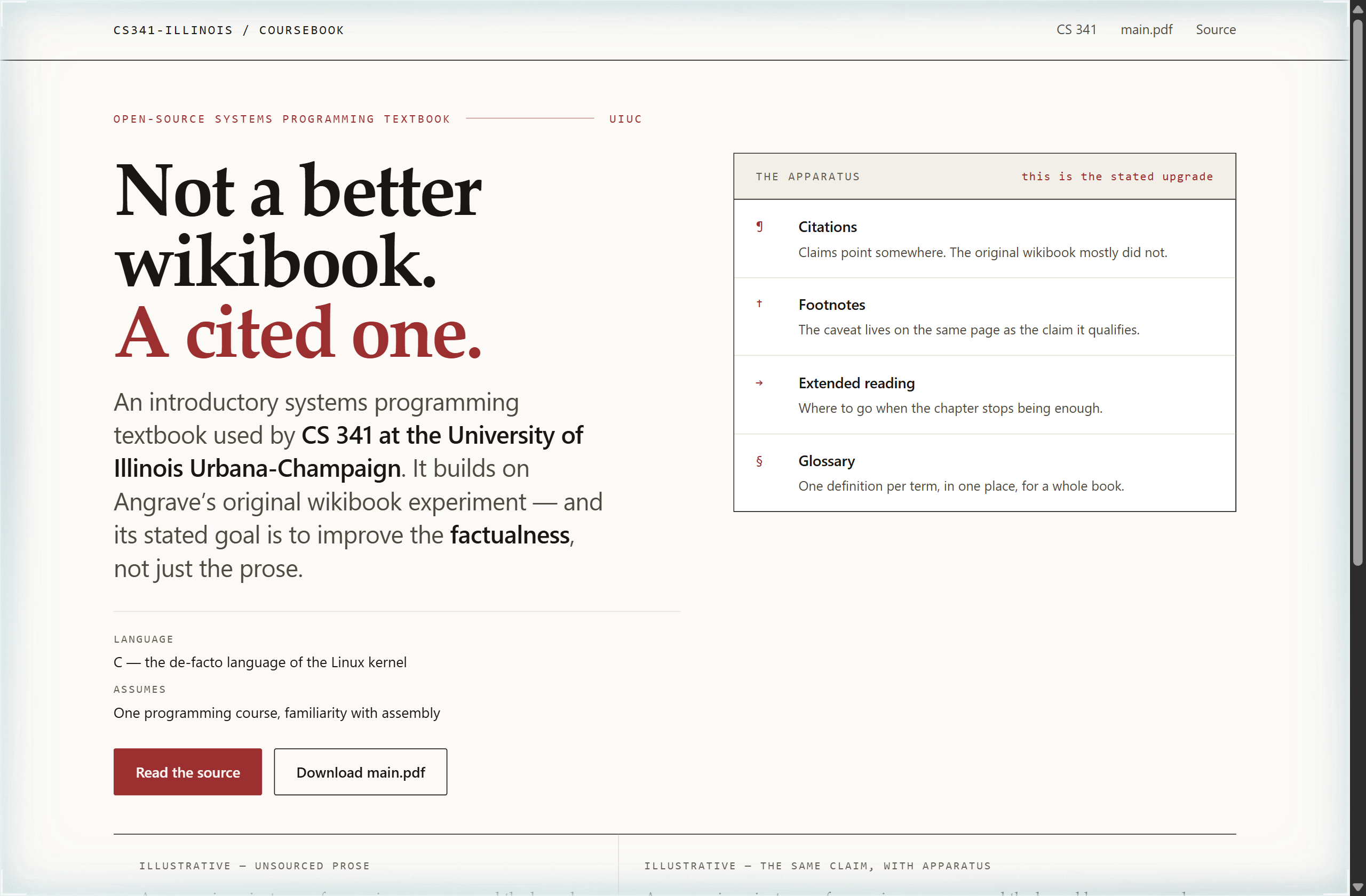This screenshot has height=896, width=1366.
Task: Click 'One programming course, familiarity with assembly'
Action: [x=276, y=713]
